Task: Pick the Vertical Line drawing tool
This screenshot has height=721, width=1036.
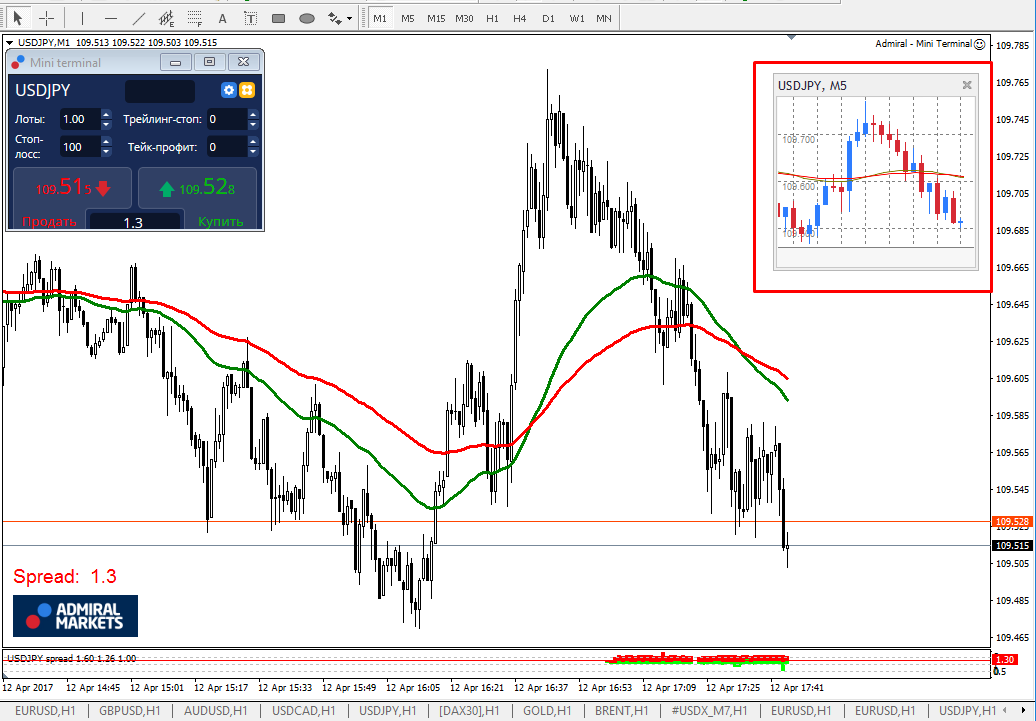Action: [82, 19]
